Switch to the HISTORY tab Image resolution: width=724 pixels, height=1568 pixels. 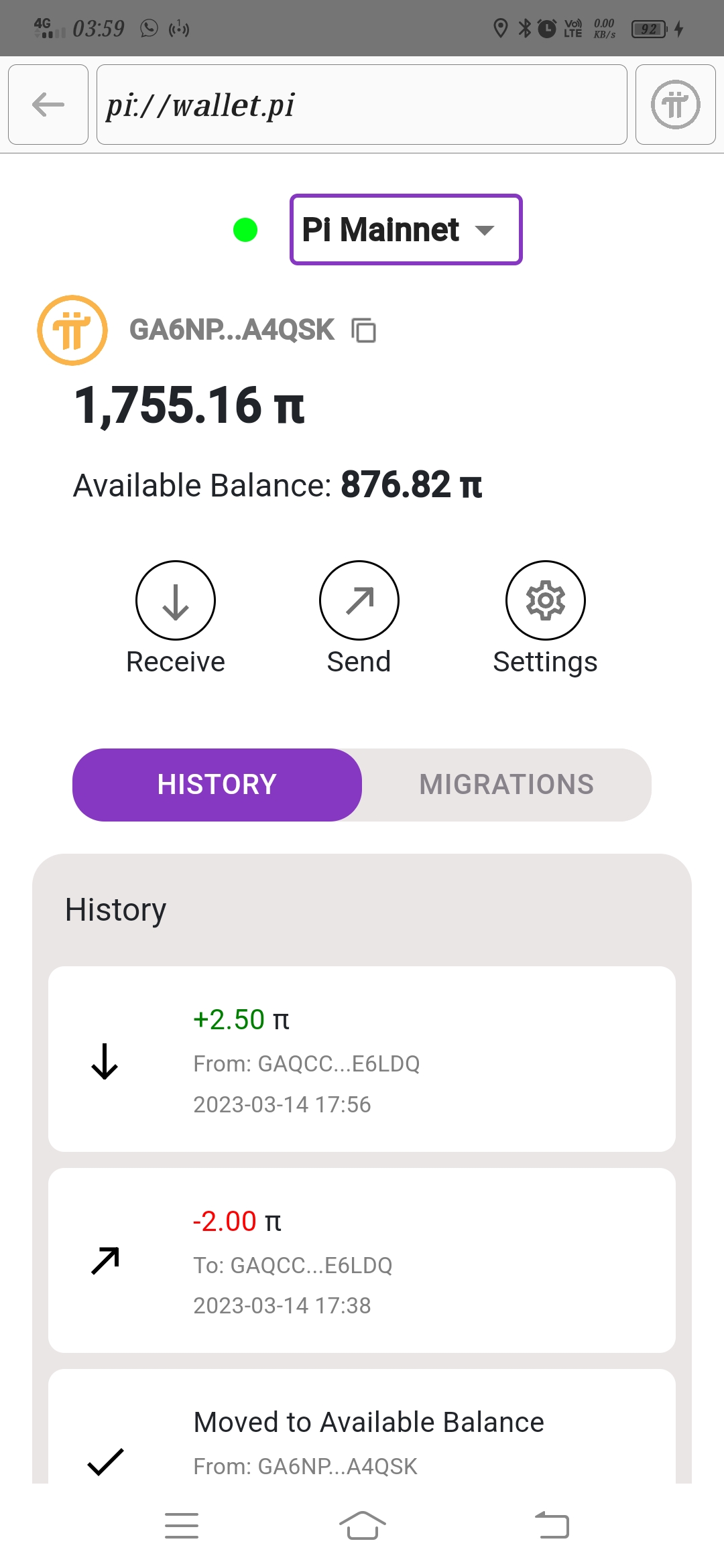tap(217, 785)
